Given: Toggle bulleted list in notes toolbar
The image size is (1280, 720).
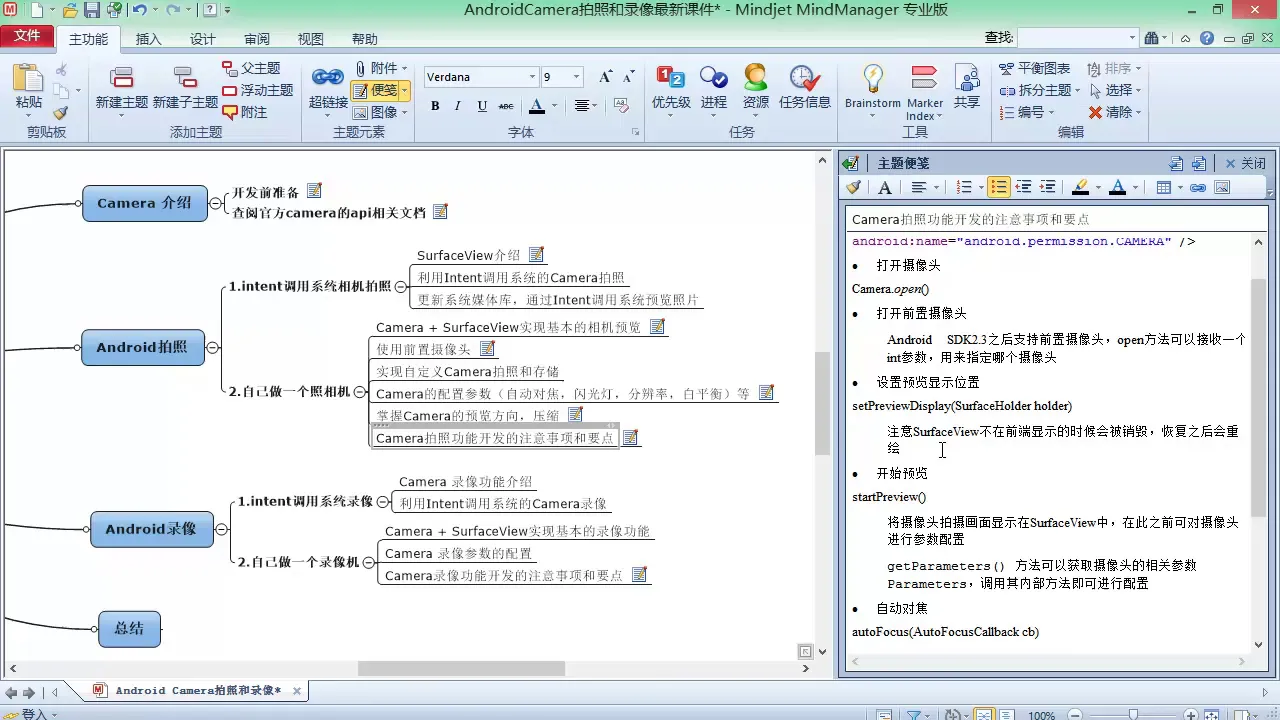Looking at the screenshot, I should (998, 187).
